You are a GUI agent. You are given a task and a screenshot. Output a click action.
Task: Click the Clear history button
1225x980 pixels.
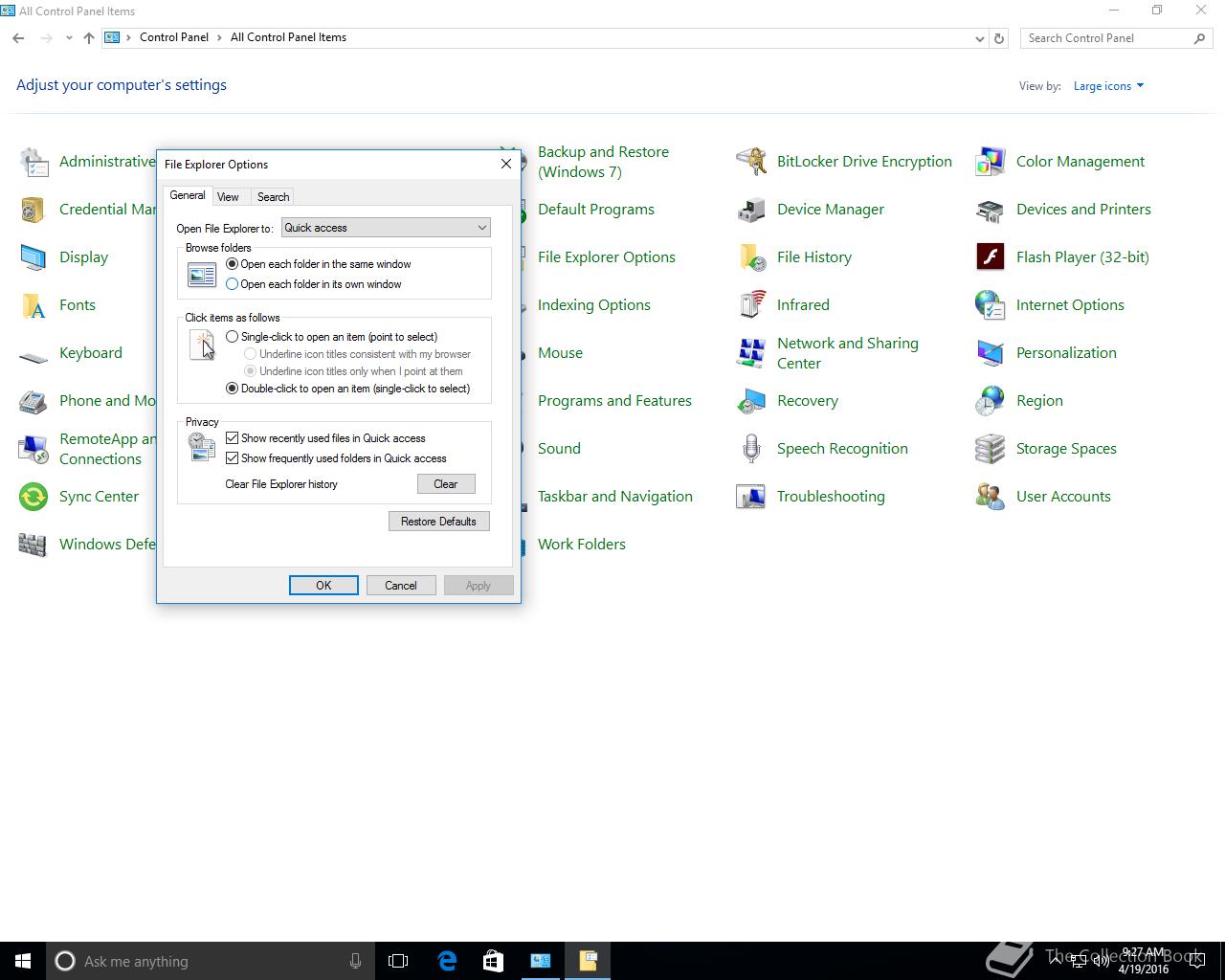[446, 484]
